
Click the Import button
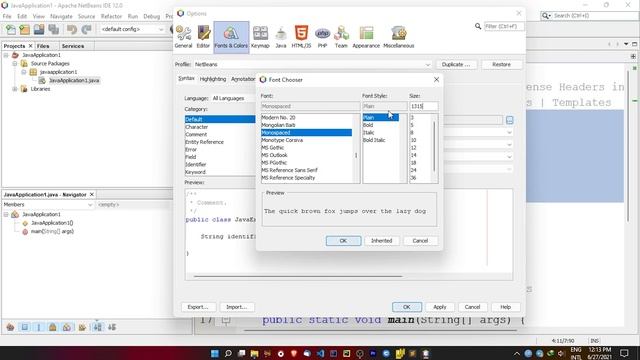tap(236, 307)
